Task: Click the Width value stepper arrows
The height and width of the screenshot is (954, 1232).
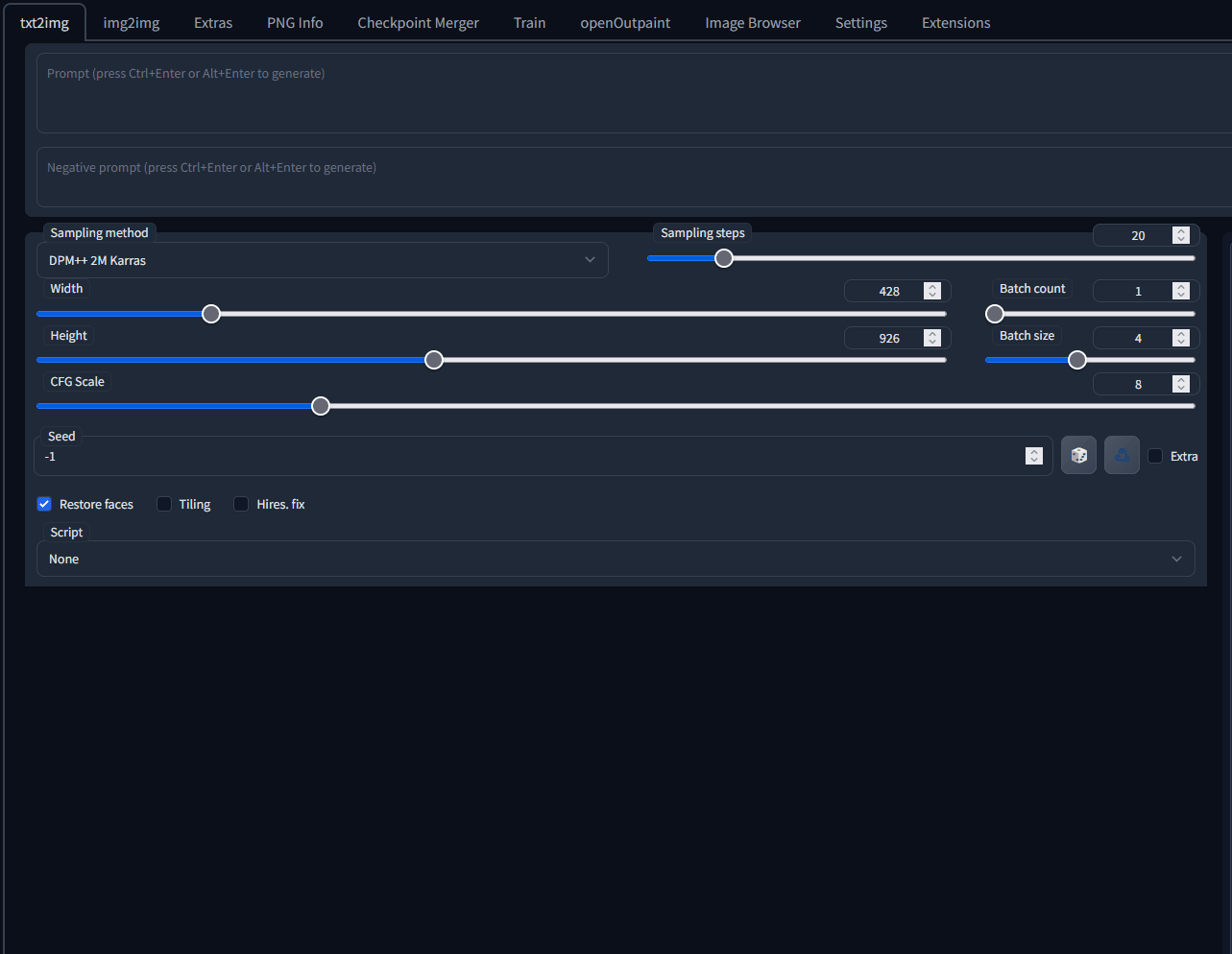Action: (x=932, y=291)
